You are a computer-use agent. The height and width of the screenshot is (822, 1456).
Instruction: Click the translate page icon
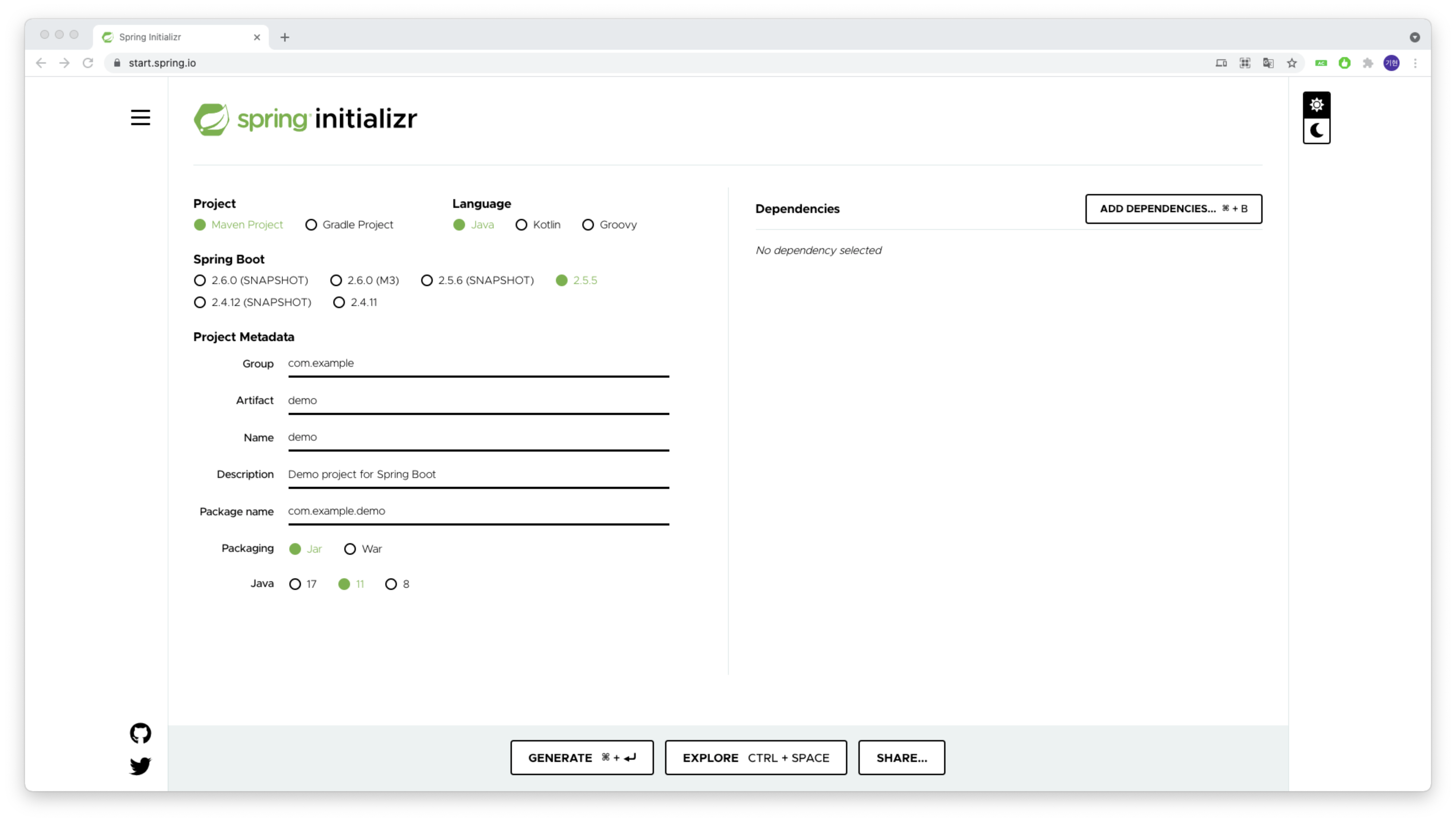pos(1269,63)
